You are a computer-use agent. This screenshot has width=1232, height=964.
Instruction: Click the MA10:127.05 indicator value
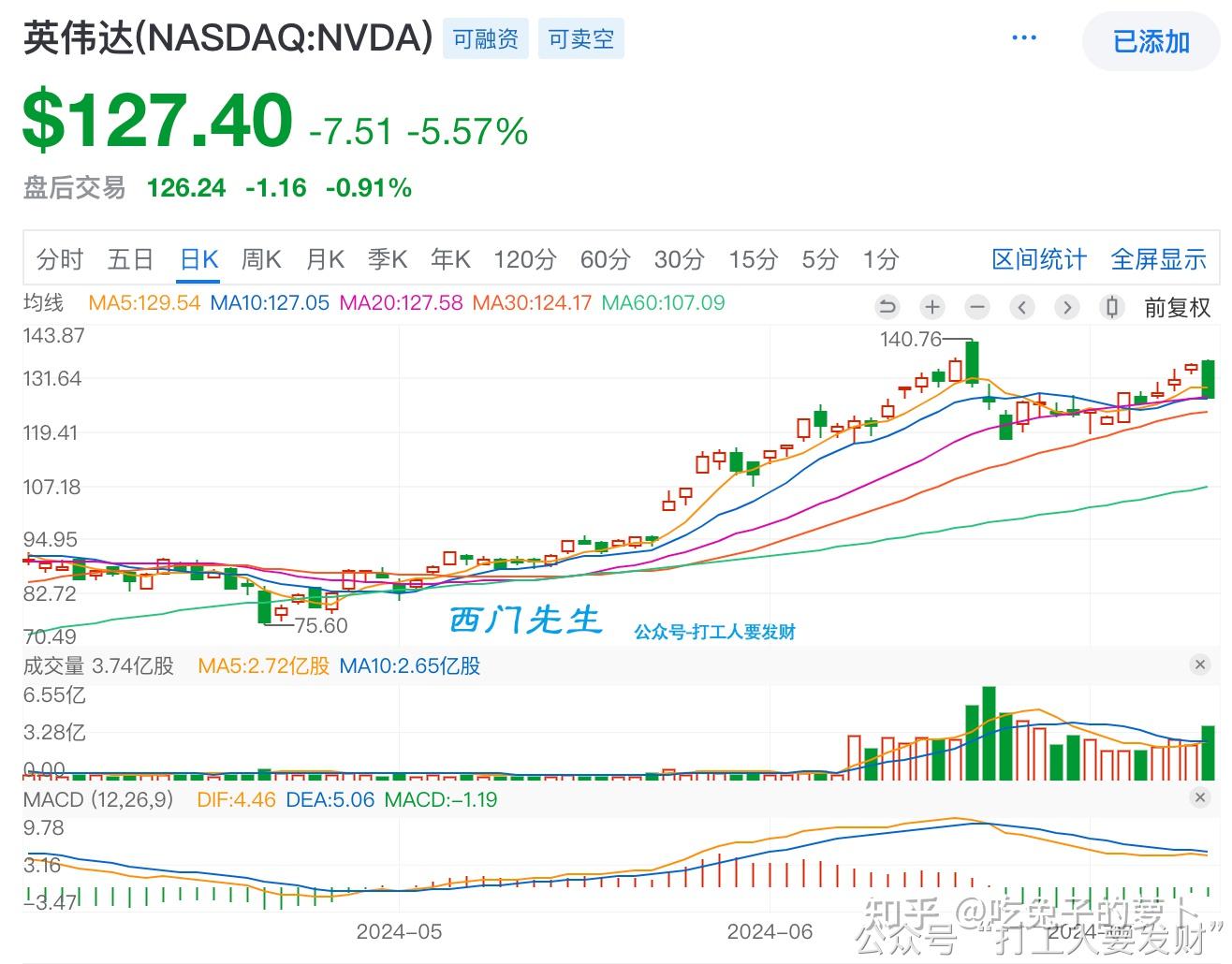270,302
